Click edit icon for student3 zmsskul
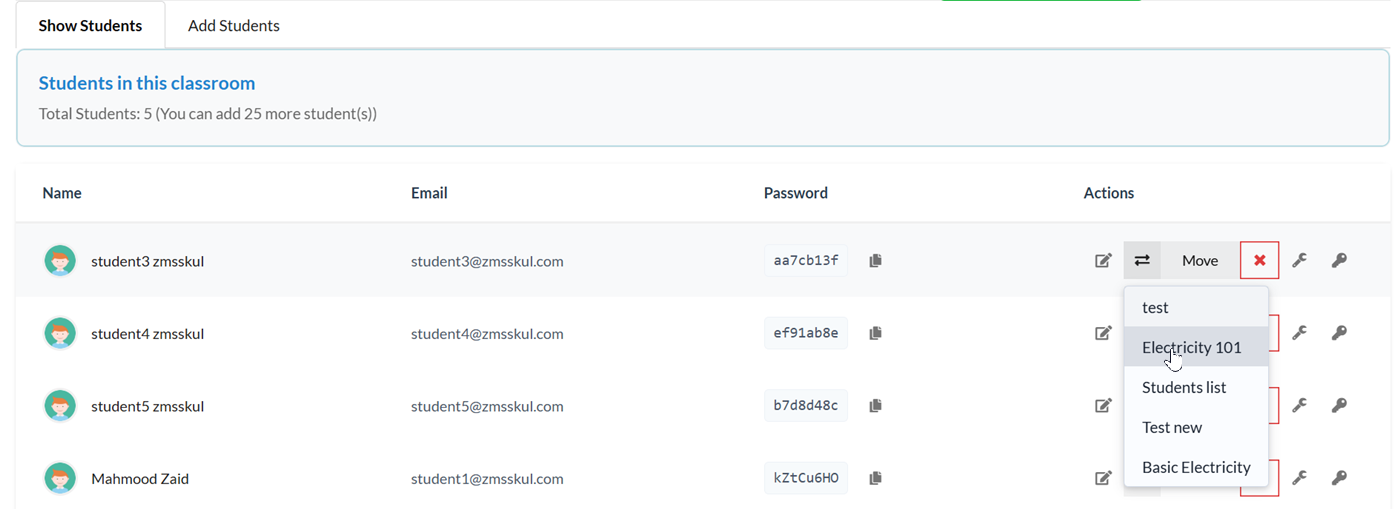The width and height of the screenshot is (1400, 509). click(1103, 261)
